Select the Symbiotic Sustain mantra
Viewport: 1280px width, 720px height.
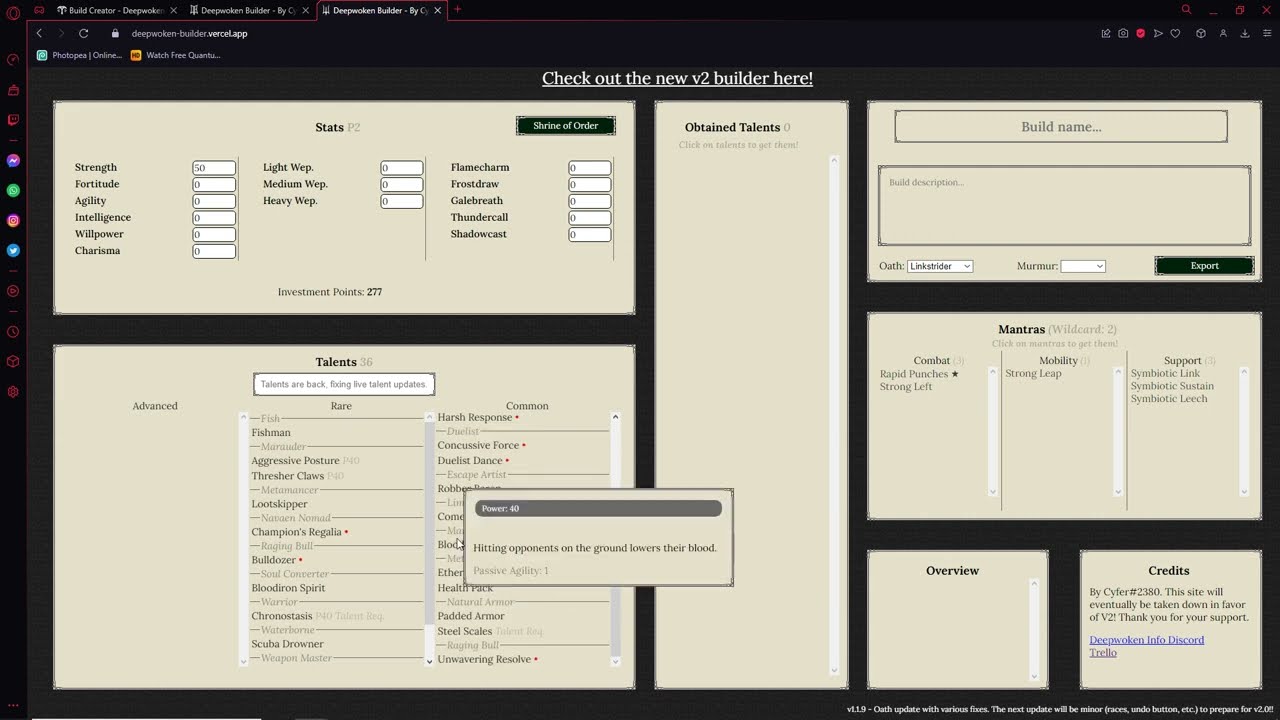[x=1172, y=386]
